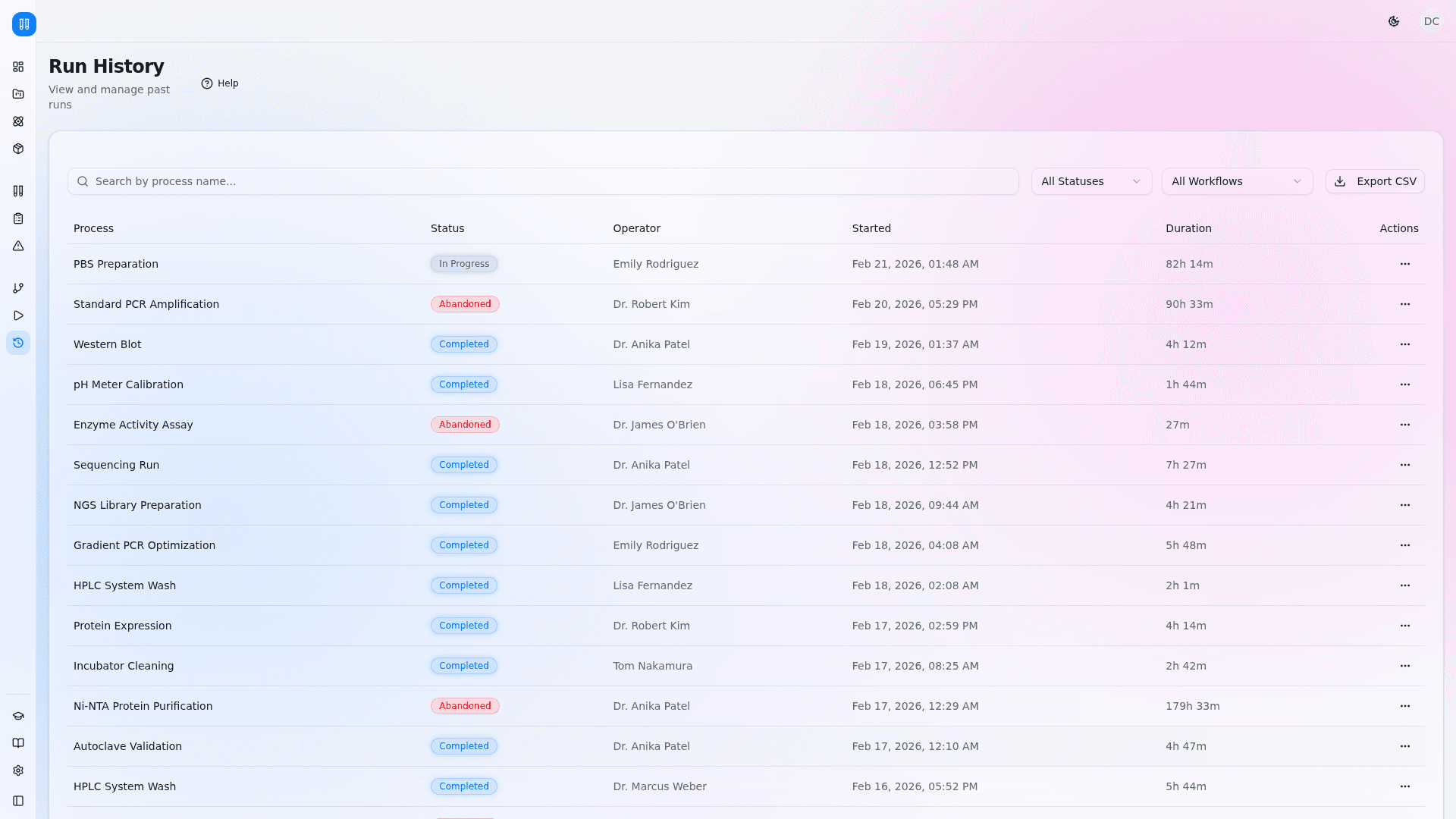Toggle sidebar with panel collapse icon
The image size is (1456, 819).
tap(18, 801)
